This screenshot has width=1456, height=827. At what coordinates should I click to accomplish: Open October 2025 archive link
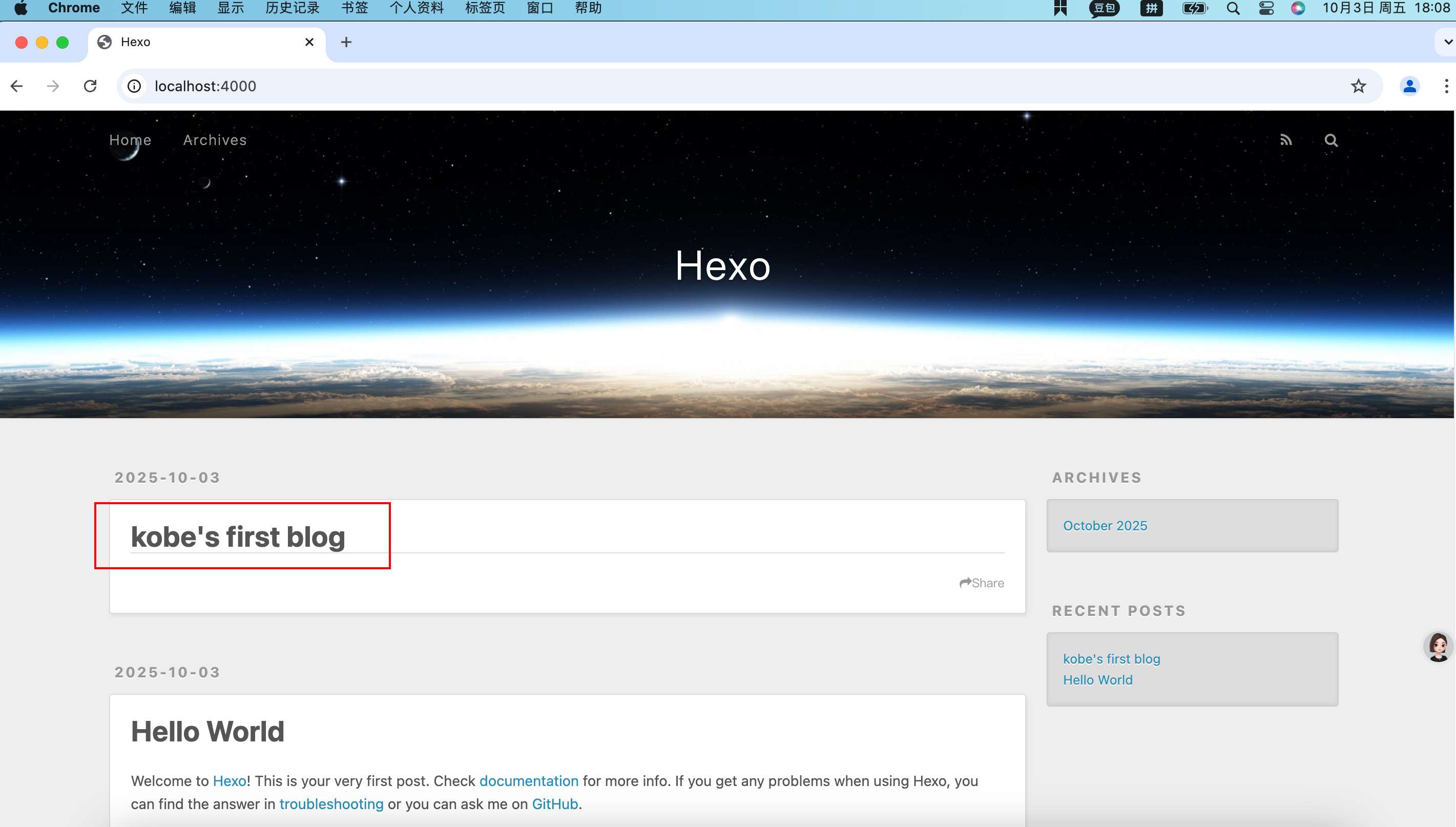tap(1105, 526)
